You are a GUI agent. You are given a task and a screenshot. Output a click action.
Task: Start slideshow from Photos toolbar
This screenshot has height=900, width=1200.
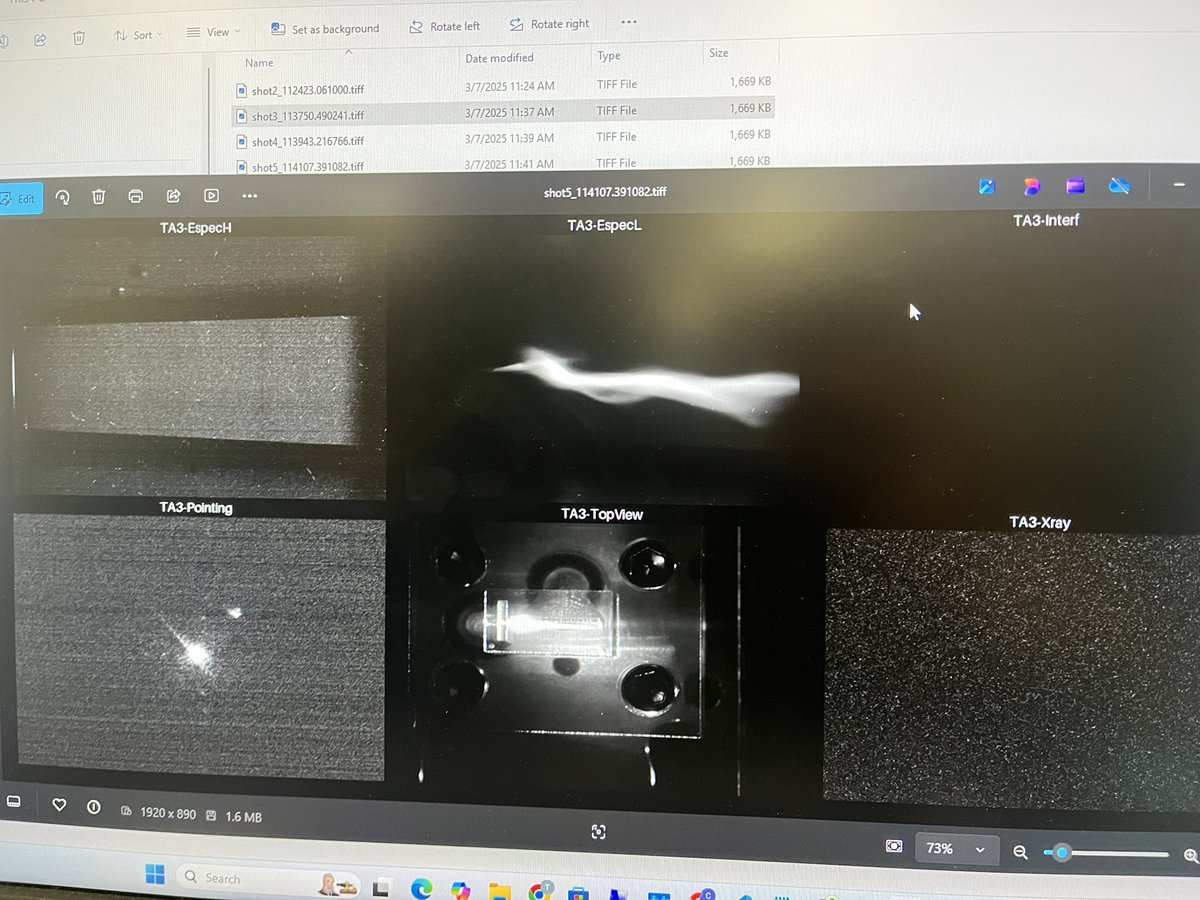211,196
